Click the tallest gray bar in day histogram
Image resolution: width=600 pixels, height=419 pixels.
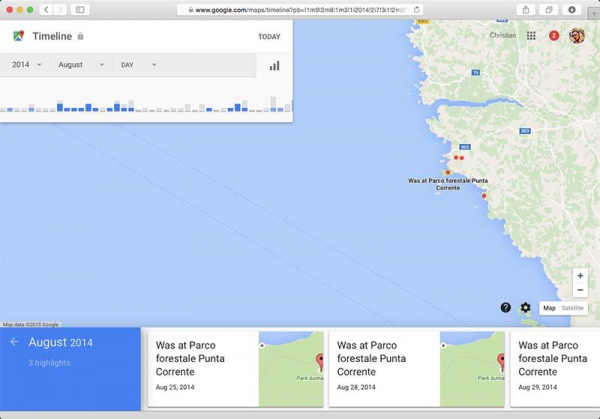(x=273, y=104)
